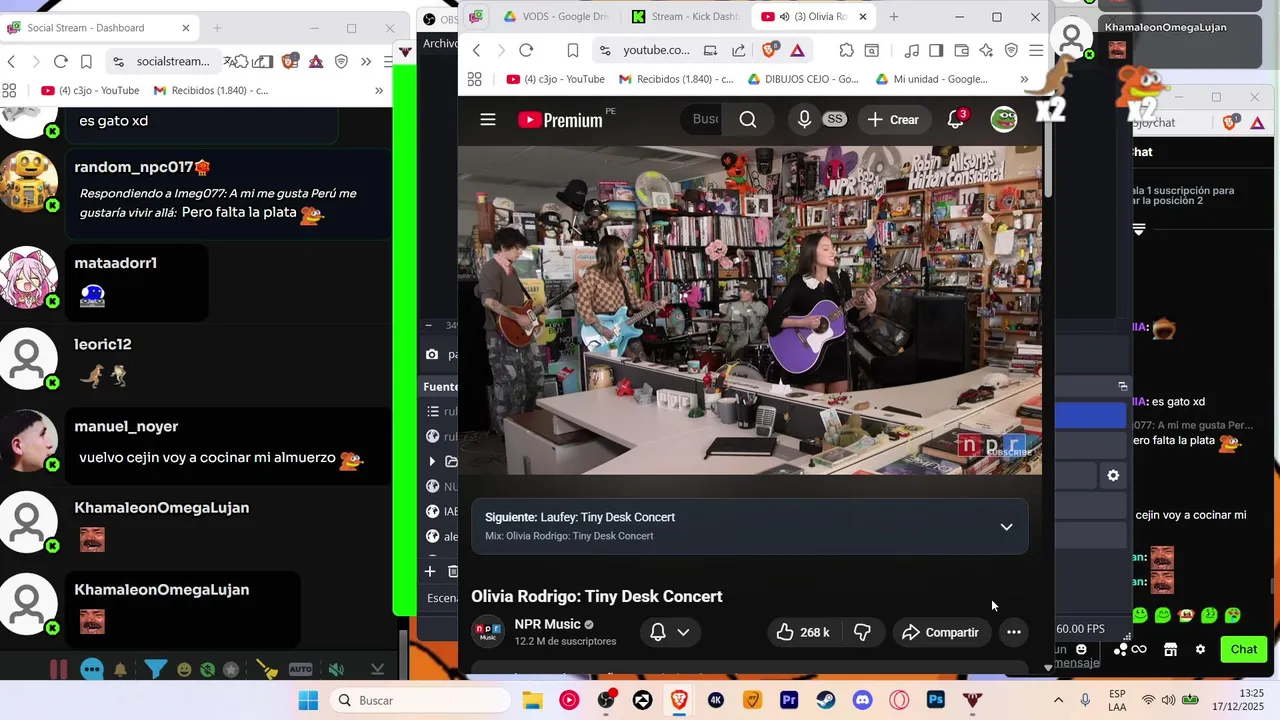Toggle the green circular icon in Social Stream

pyautogui.click(x=207, y=669)
